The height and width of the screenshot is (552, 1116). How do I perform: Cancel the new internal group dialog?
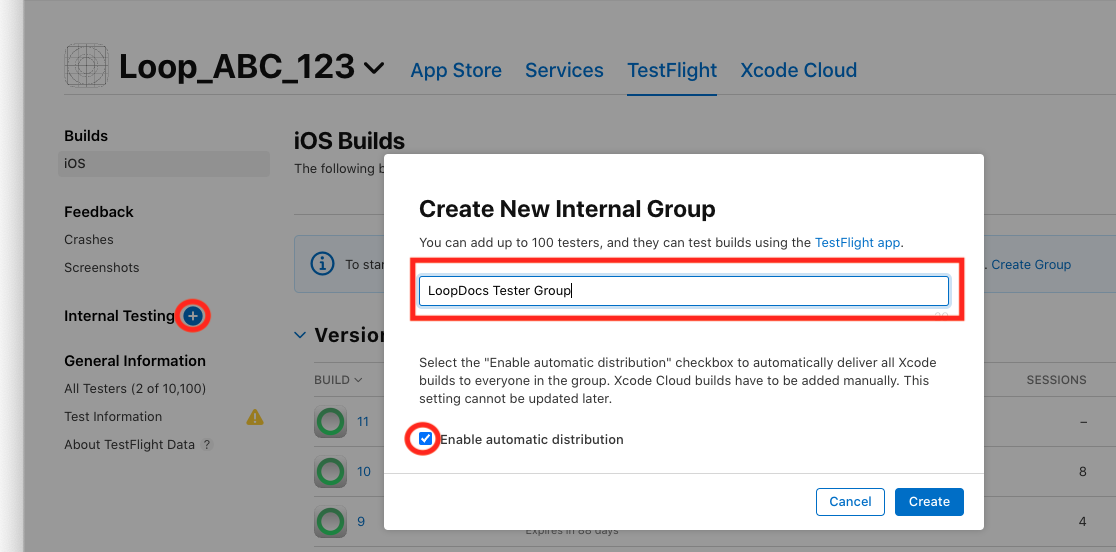(x=850, y=502)
